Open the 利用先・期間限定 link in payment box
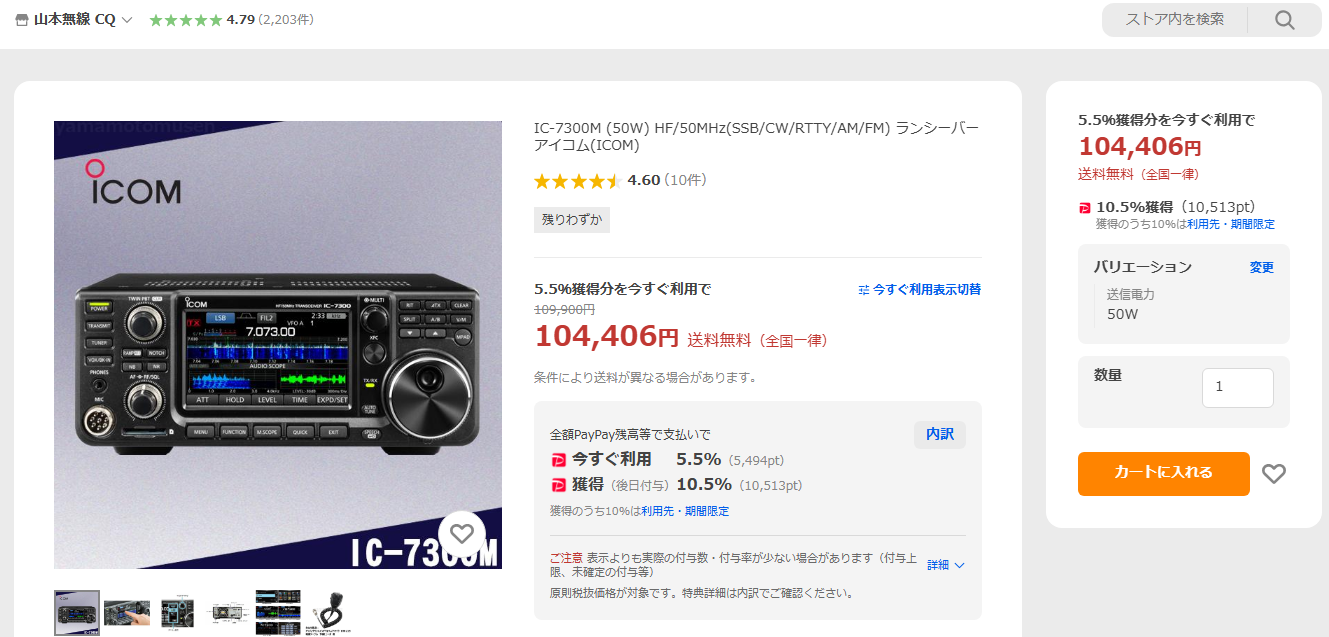Image resolution: width=1329 pixels, height=637 pixels. pos(685,511)
